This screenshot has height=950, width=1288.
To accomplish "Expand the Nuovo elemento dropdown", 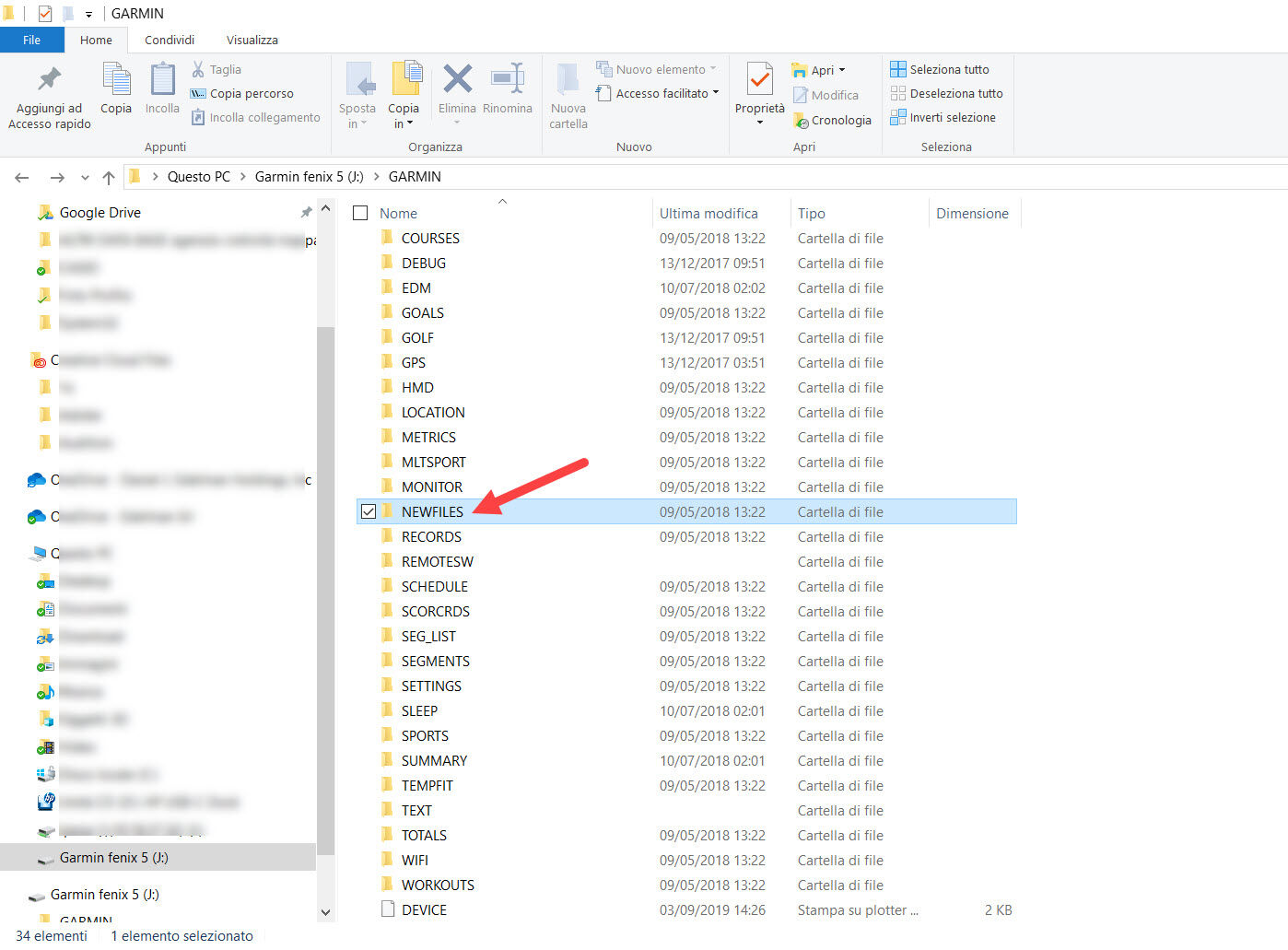I will (712, 69).
